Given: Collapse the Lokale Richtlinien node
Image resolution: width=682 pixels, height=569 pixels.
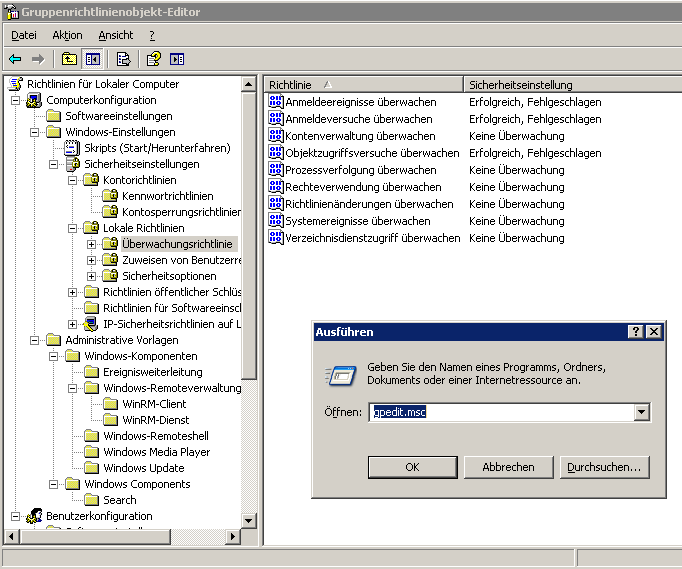Looking at the screenshot, I should pyautogui.click(x=73, y=228).
